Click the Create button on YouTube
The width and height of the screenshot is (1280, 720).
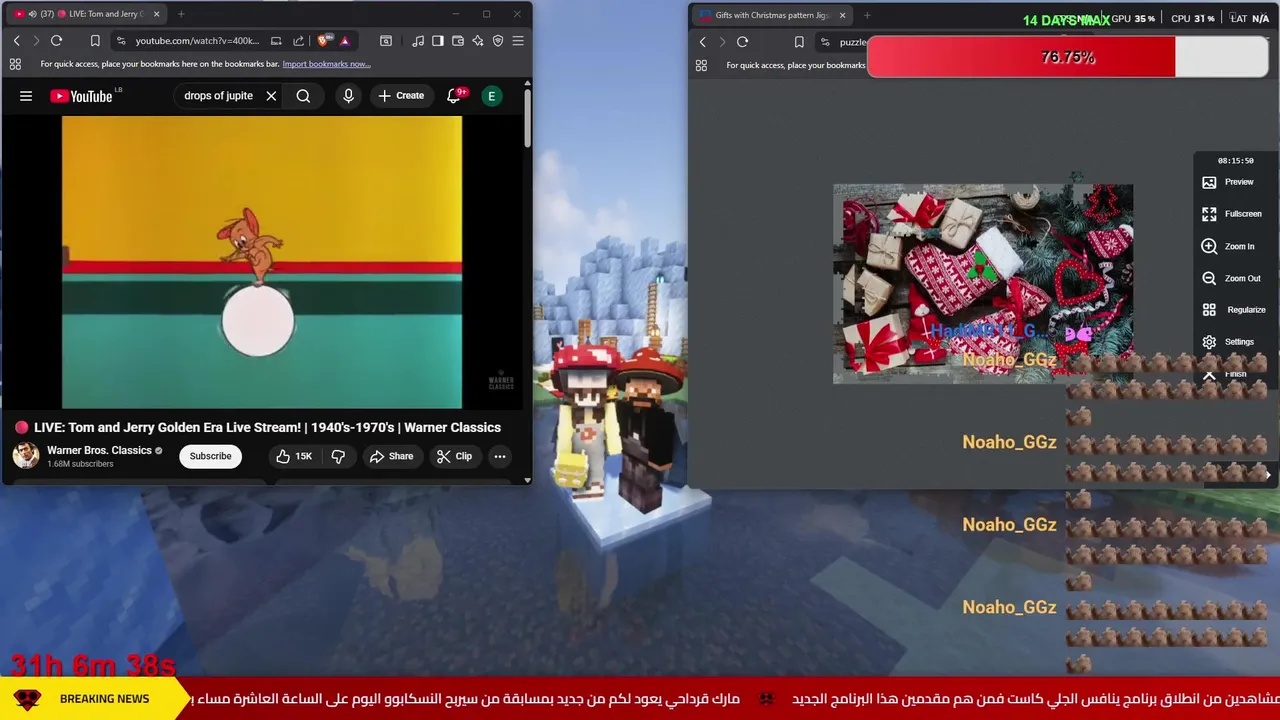pyautogui.click(x=401, y=96)
